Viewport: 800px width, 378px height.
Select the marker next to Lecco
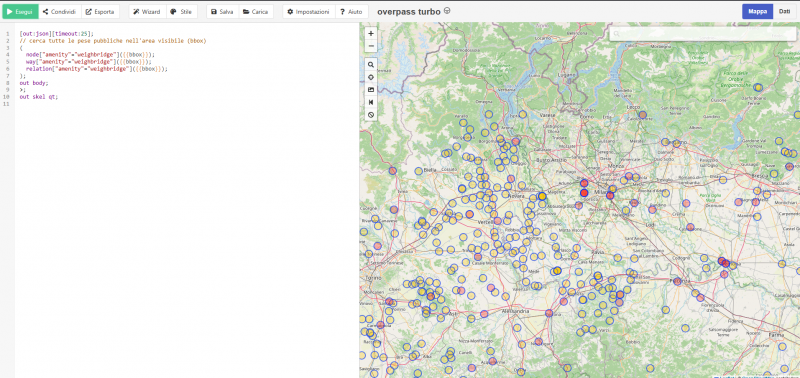642,115
